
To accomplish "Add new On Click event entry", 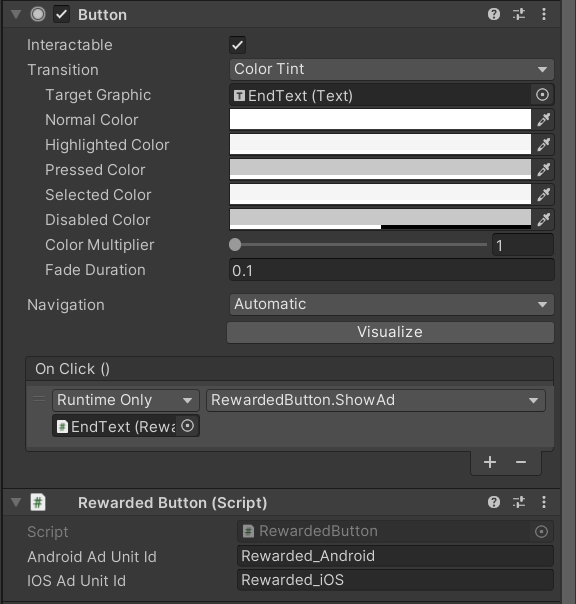I will click(490, 462).
